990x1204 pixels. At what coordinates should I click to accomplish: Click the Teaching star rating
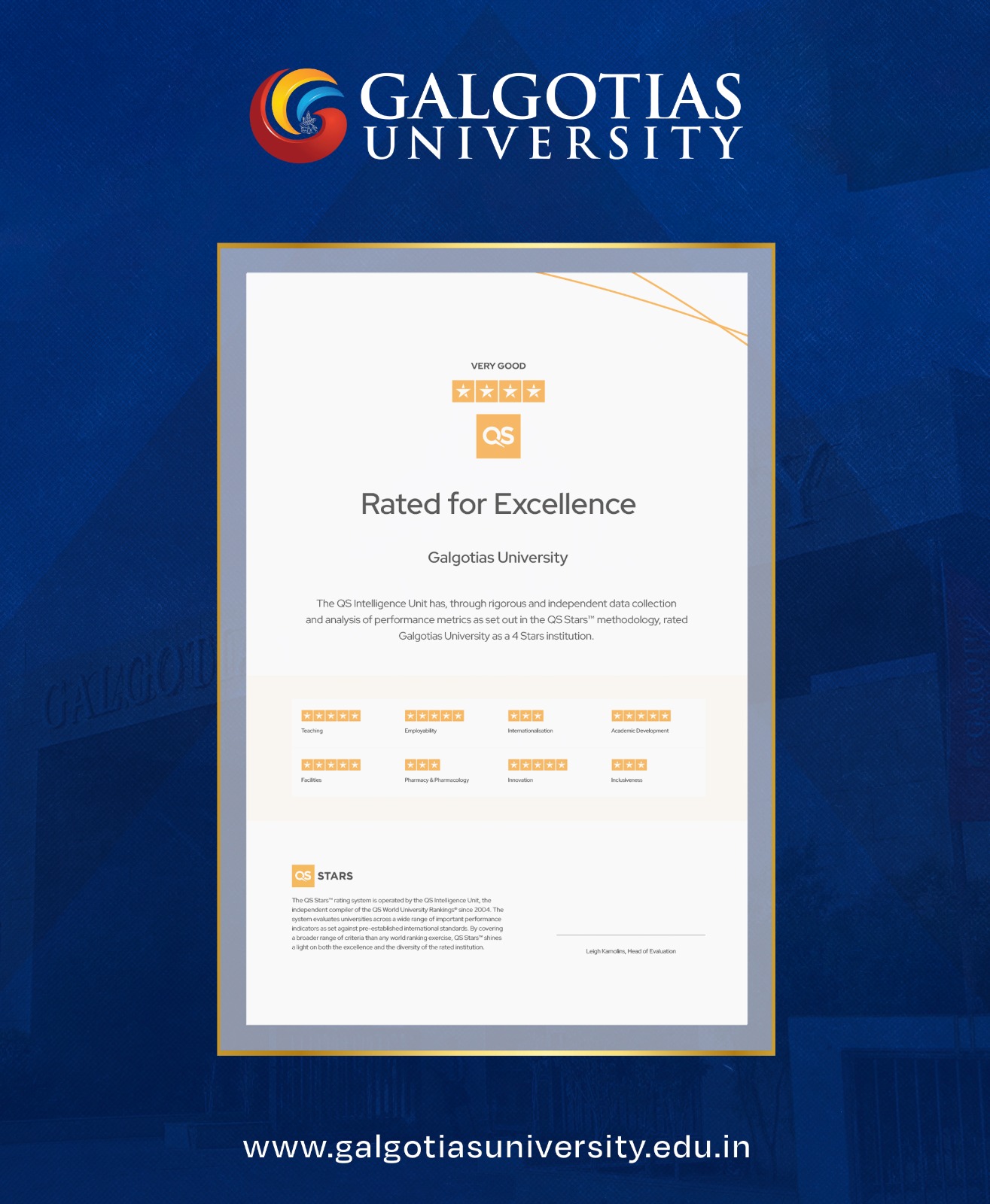pyautogui.click(x=331, y=716)
